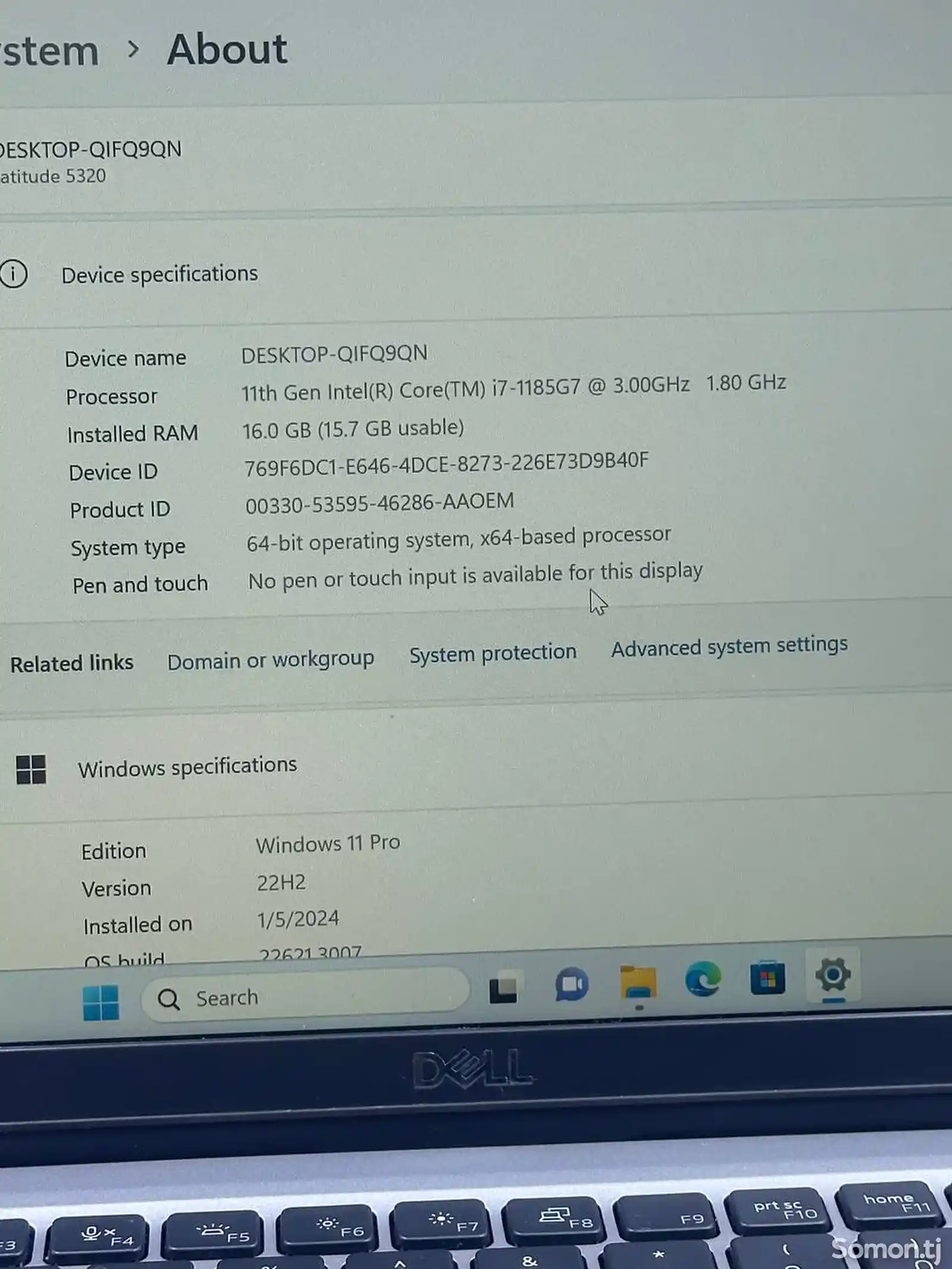
Task: Select the 'No pen or touch input' text
Action: point(475,575)
